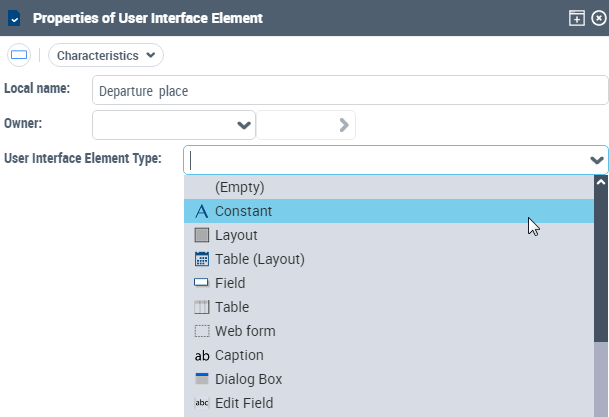
Task: Open the Characteristics dropdown
Action: (105, 56)
